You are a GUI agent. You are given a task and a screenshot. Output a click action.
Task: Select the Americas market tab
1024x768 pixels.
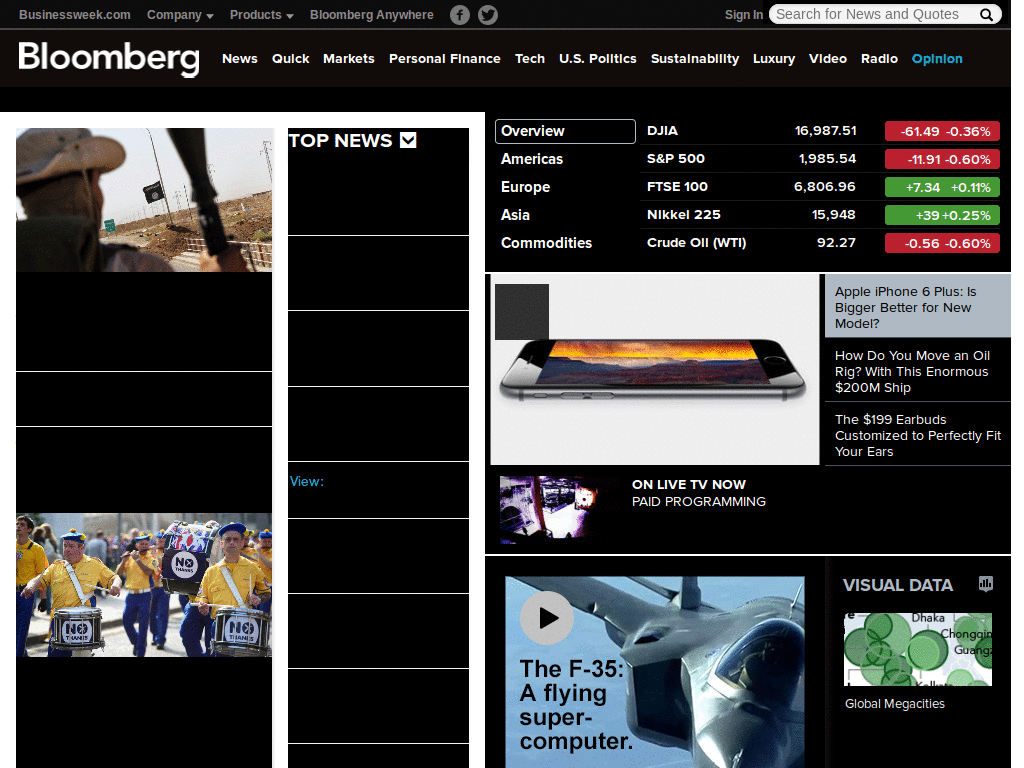tap(532, 159)
